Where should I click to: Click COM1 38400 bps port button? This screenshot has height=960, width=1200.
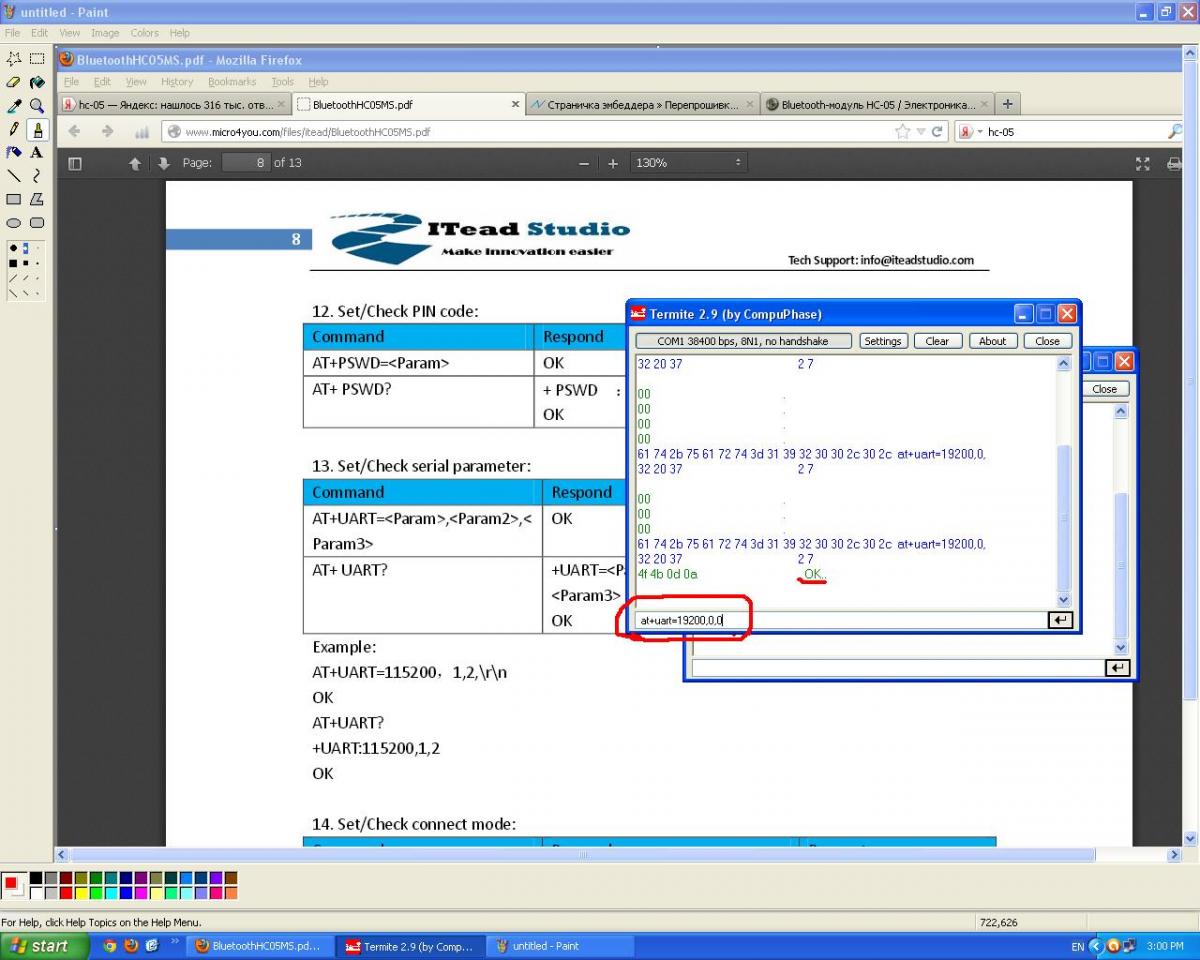point(743,341)
